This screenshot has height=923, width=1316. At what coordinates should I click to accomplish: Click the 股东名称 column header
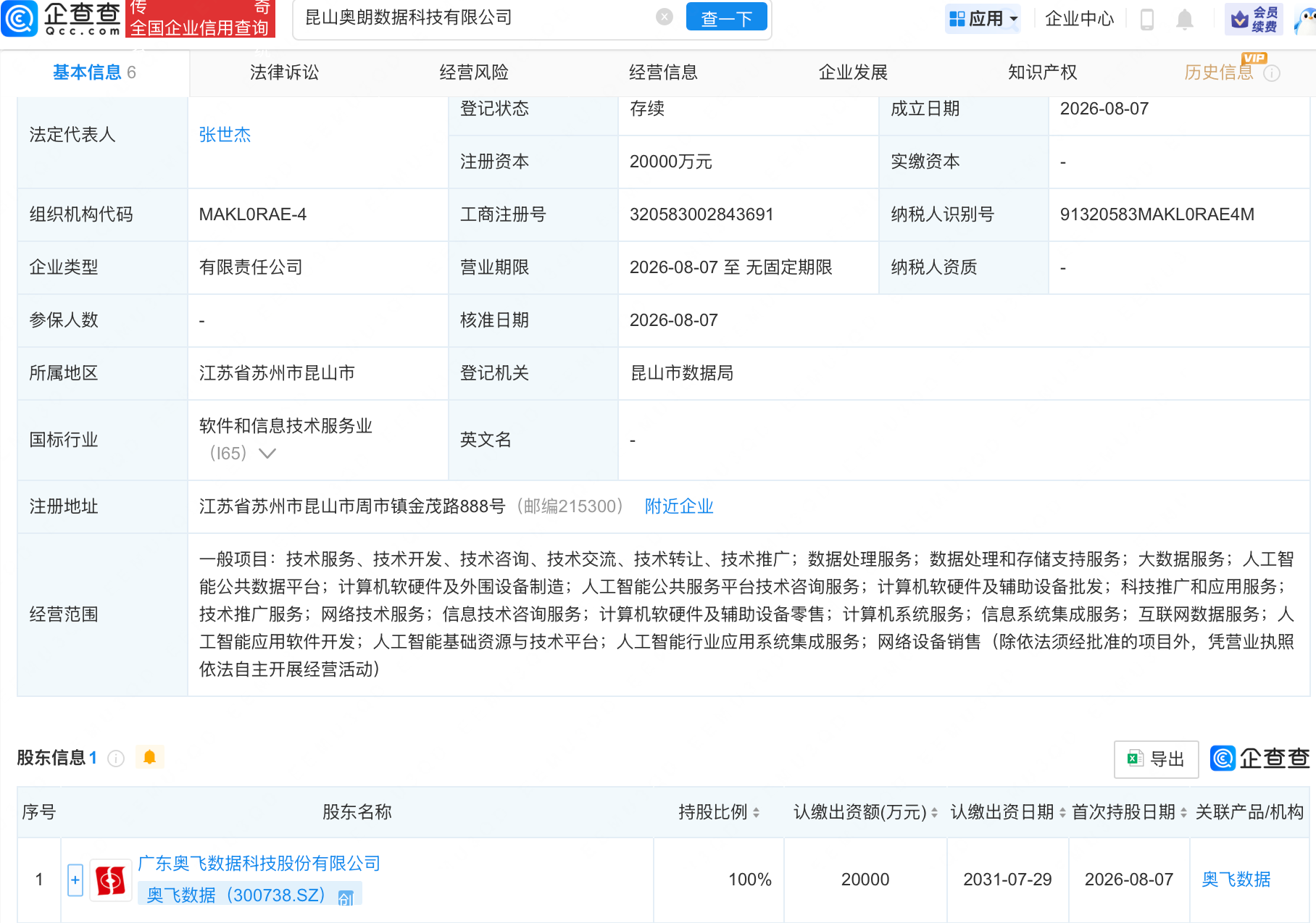357,812
